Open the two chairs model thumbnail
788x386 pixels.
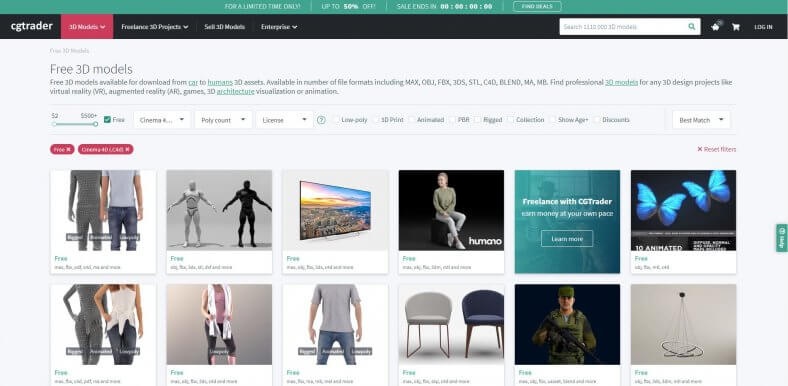451,324
